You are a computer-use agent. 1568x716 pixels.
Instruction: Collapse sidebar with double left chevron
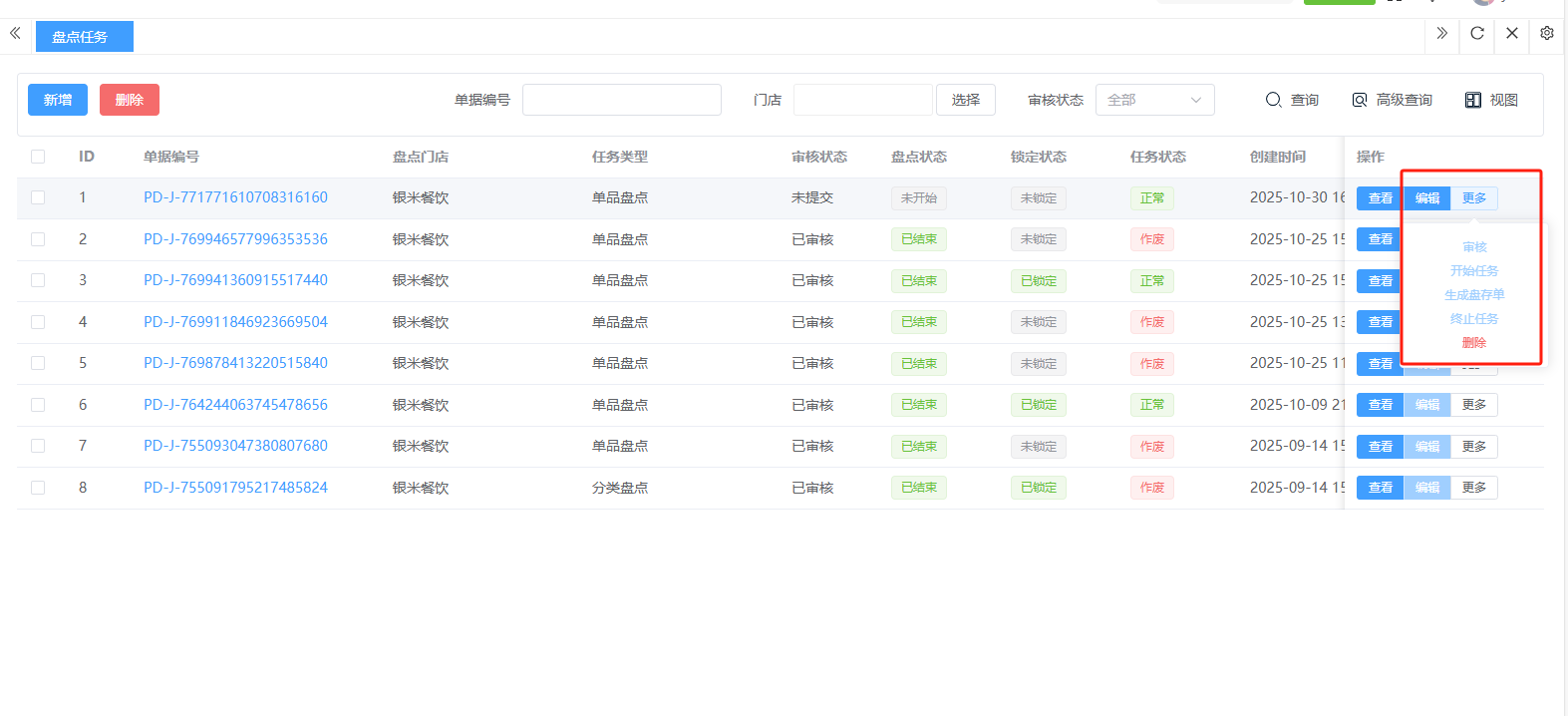tap(15, 34)
